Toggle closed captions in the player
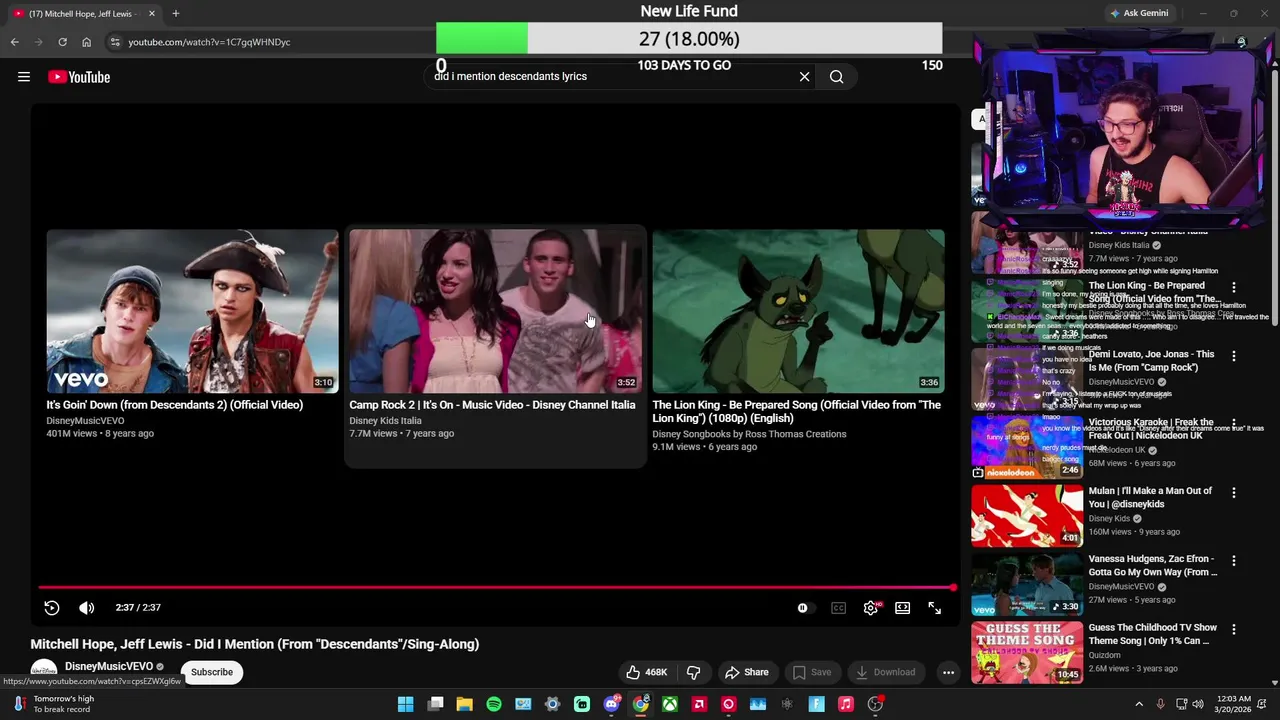This screenshot has width=1280, height=720. 838,607
